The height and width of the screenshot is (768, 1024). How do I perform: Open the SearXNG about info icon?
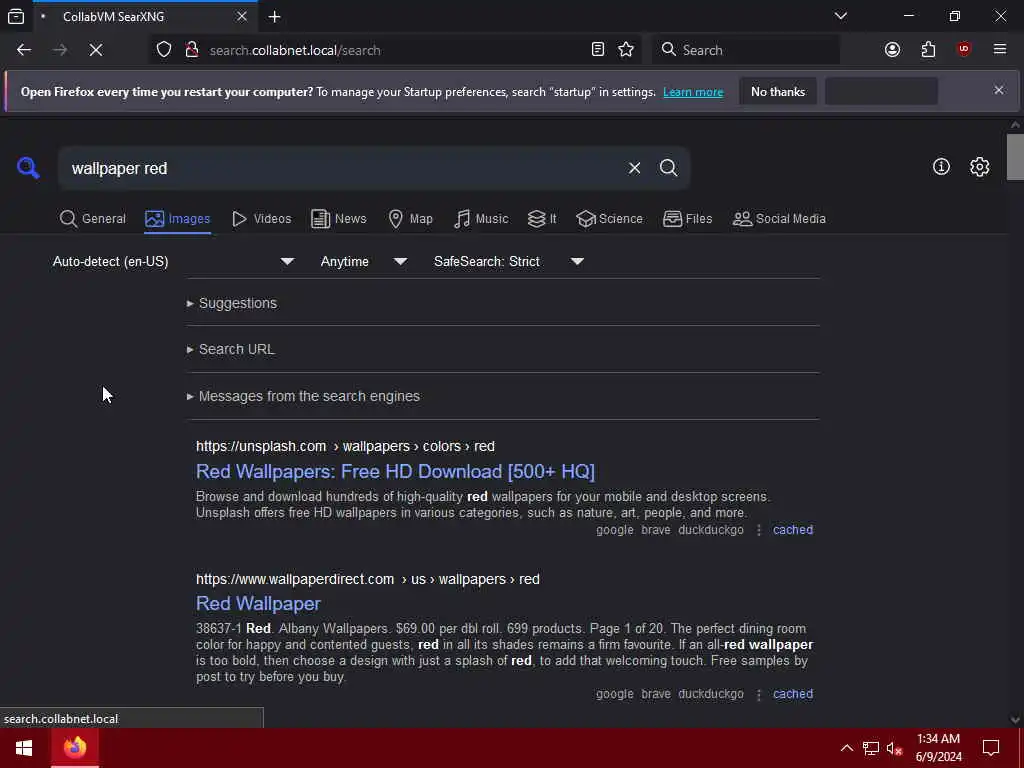941,167
